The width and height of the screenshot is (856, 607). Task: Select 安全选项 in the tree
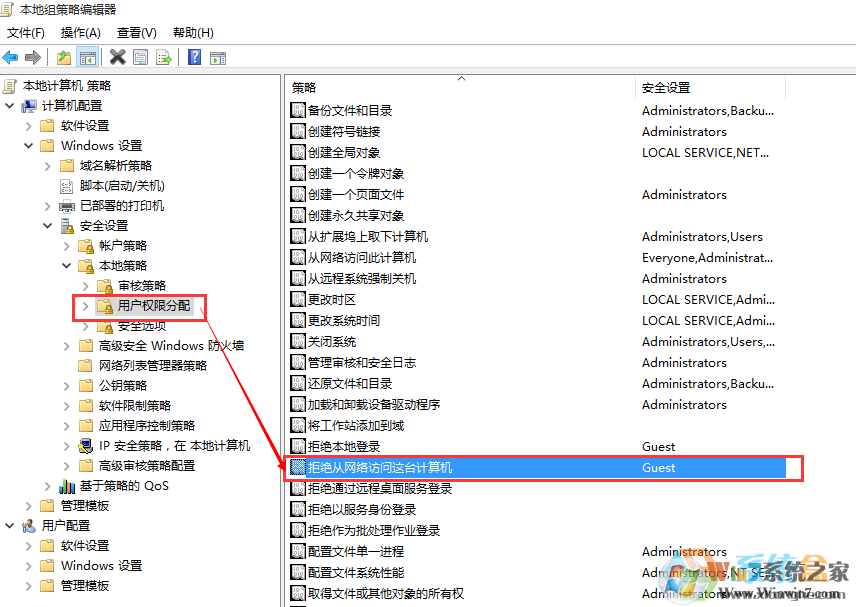click(142, 326)
